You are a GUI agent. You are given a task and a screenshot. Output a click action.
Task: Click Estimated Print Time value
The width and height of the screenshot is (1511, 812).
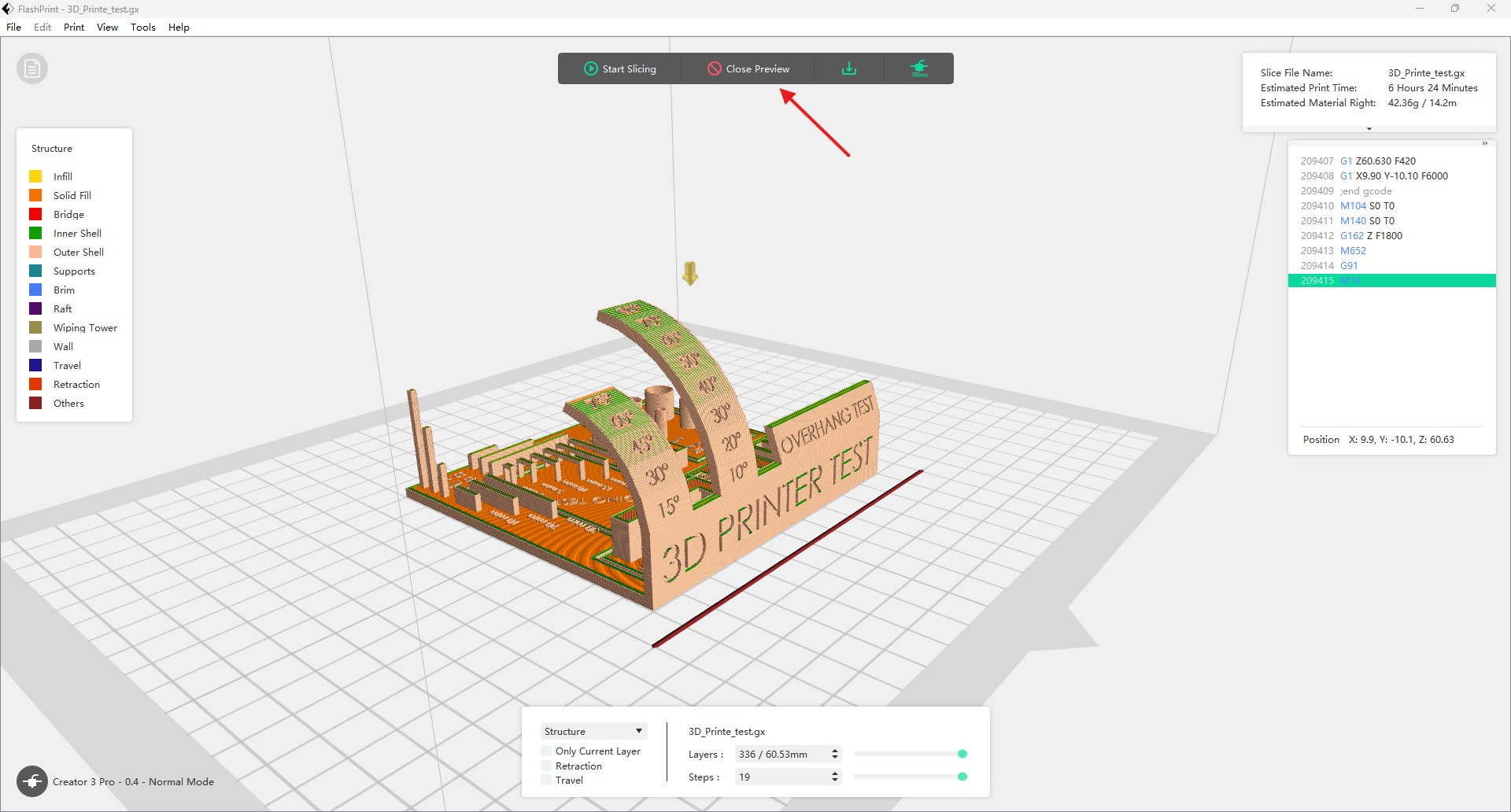point(1432,87)
